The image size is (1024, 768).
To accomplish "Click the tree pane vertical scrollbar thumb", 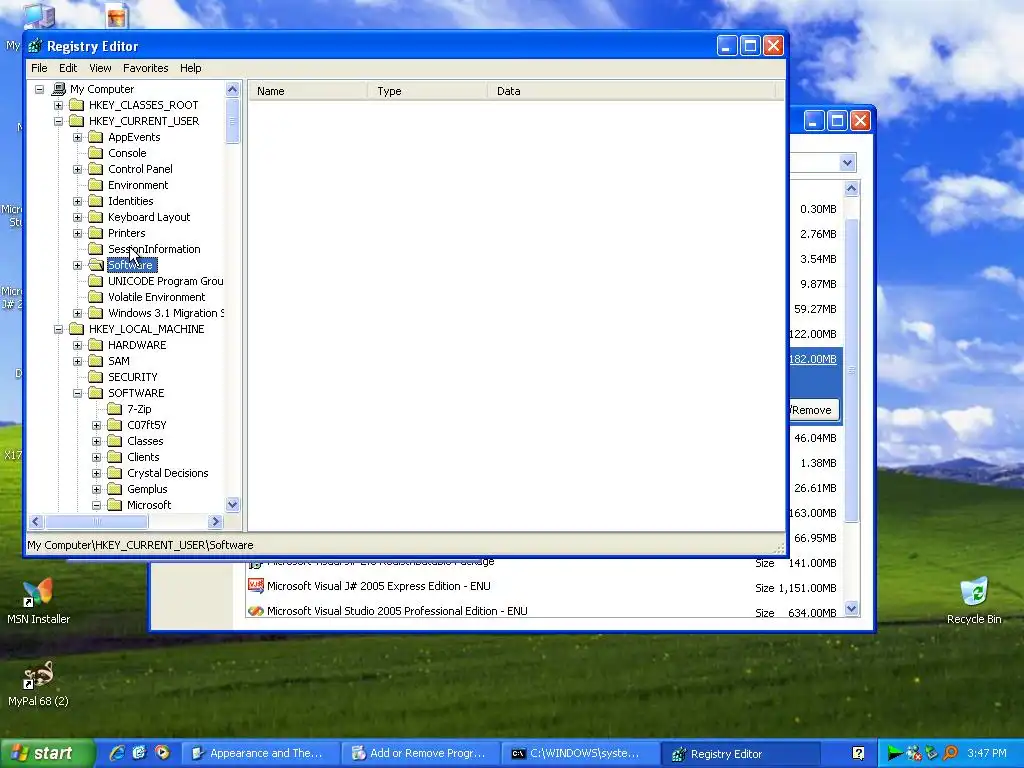I will (x=232, y=121).
